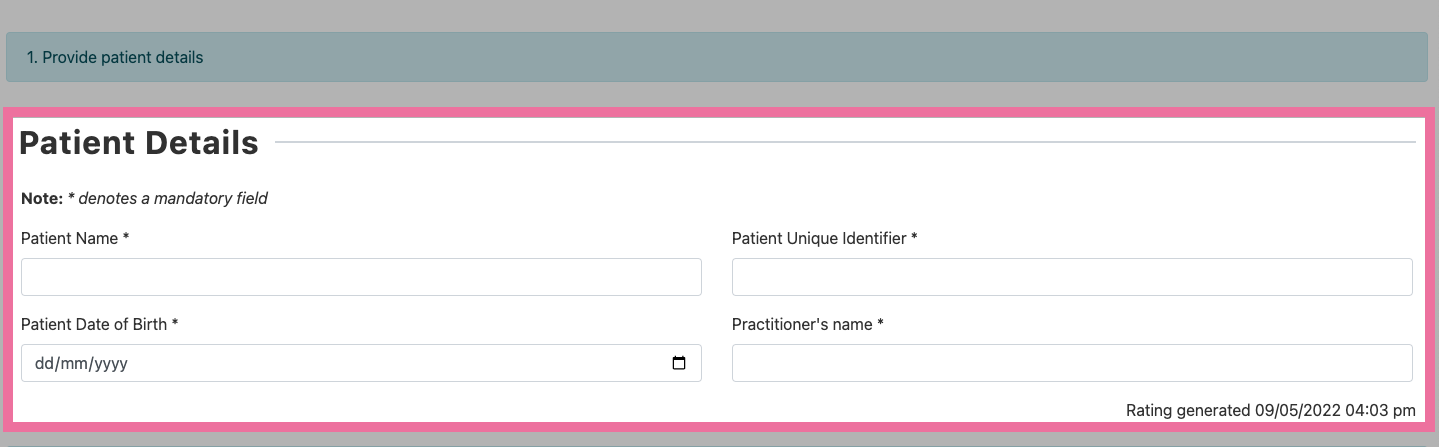
Task: Click the empty area of the Date of Birth field
Action: coord(400,363)
